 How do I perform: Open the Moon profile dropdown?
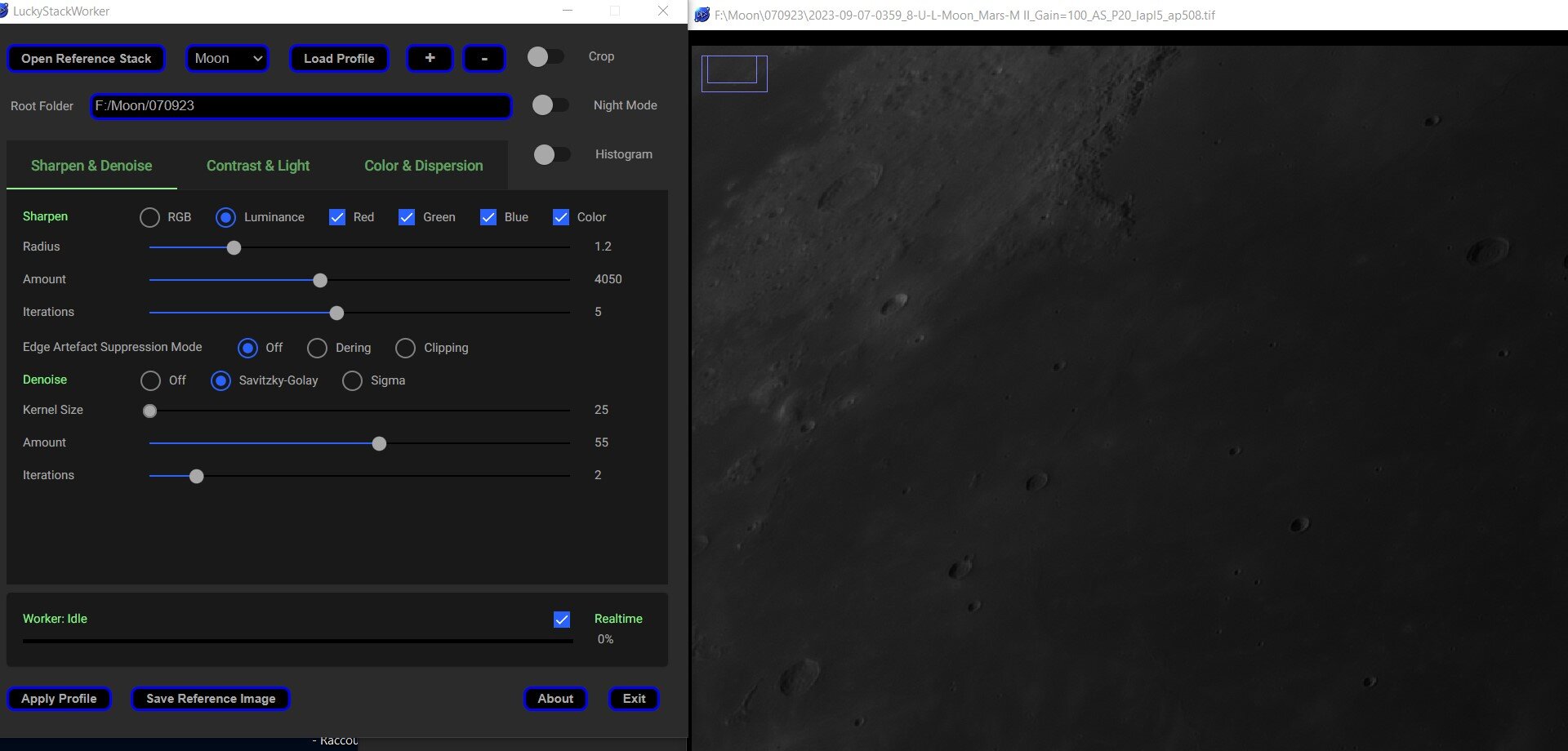point(228,58)
